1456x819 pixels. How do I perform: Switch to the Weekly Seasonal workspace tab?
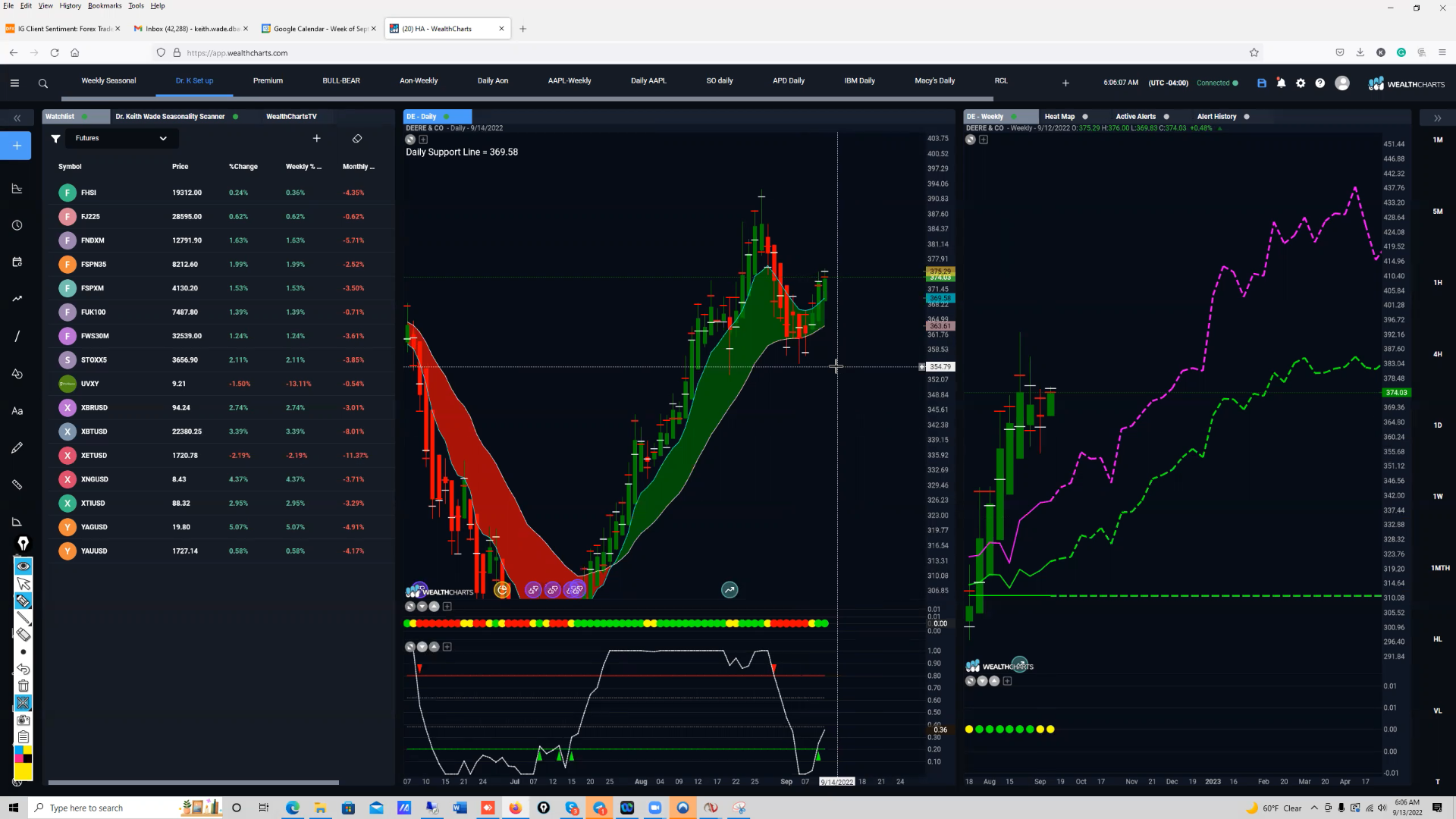[x=108, y=80]
